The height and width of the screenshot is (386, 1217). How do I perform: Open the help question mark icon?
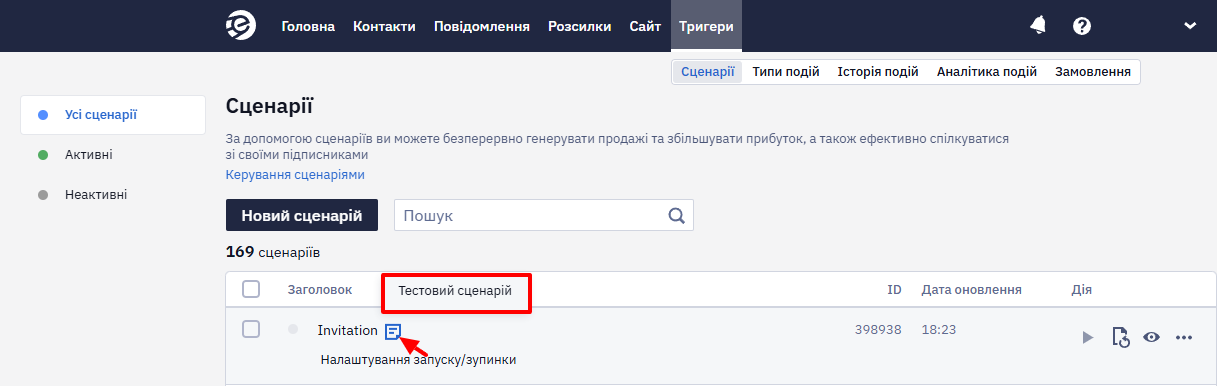click(1081, 26)
